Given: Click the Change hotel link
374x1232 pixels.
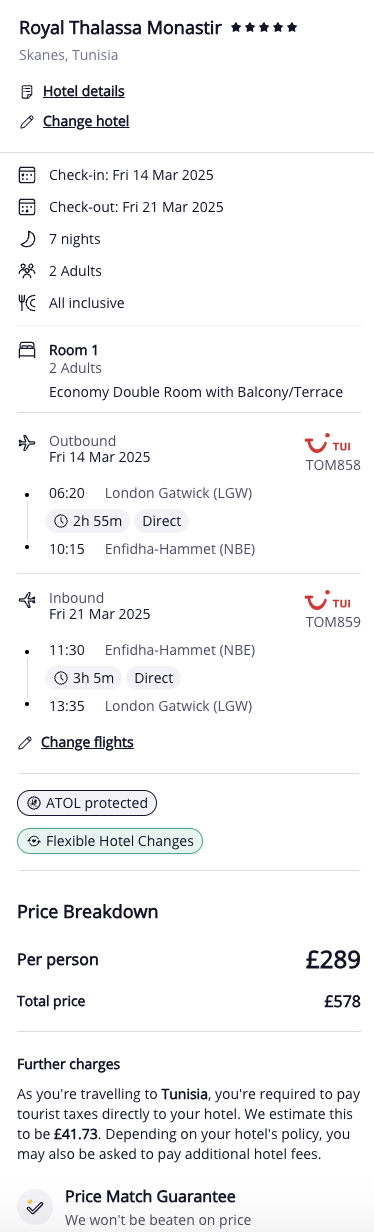Looking at the screenshot, I should [86, 121].
